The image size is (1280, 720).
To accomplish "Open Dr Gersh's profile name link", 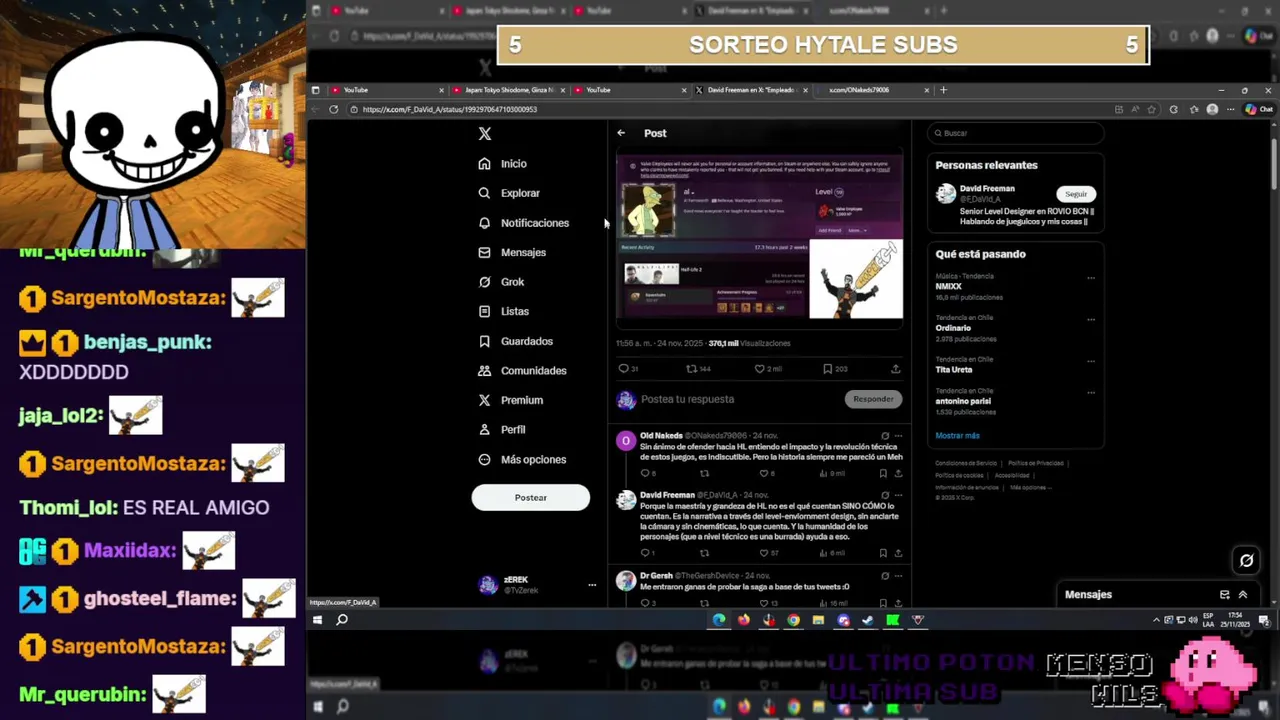I will pos(656,576).
